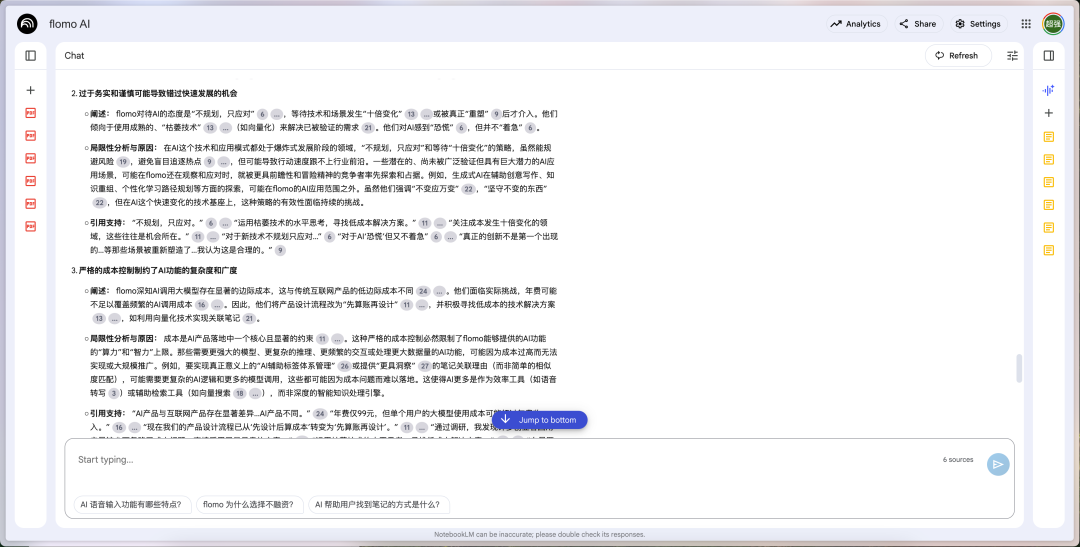
Task: Click heading "3. 严格的成本控制制约了AI功能的复杂度和广度"
Action: [x=154, y=271]
